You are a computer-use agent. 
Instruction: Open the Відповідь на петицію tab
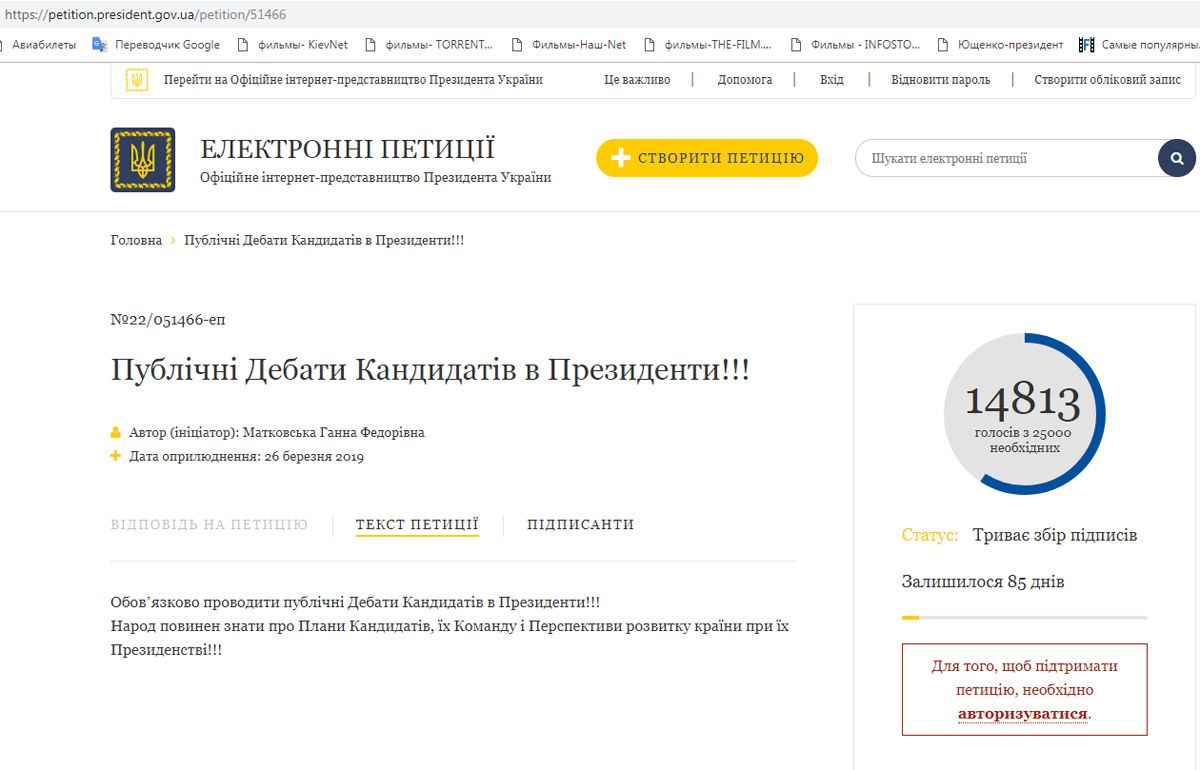(x=209, y=524)
